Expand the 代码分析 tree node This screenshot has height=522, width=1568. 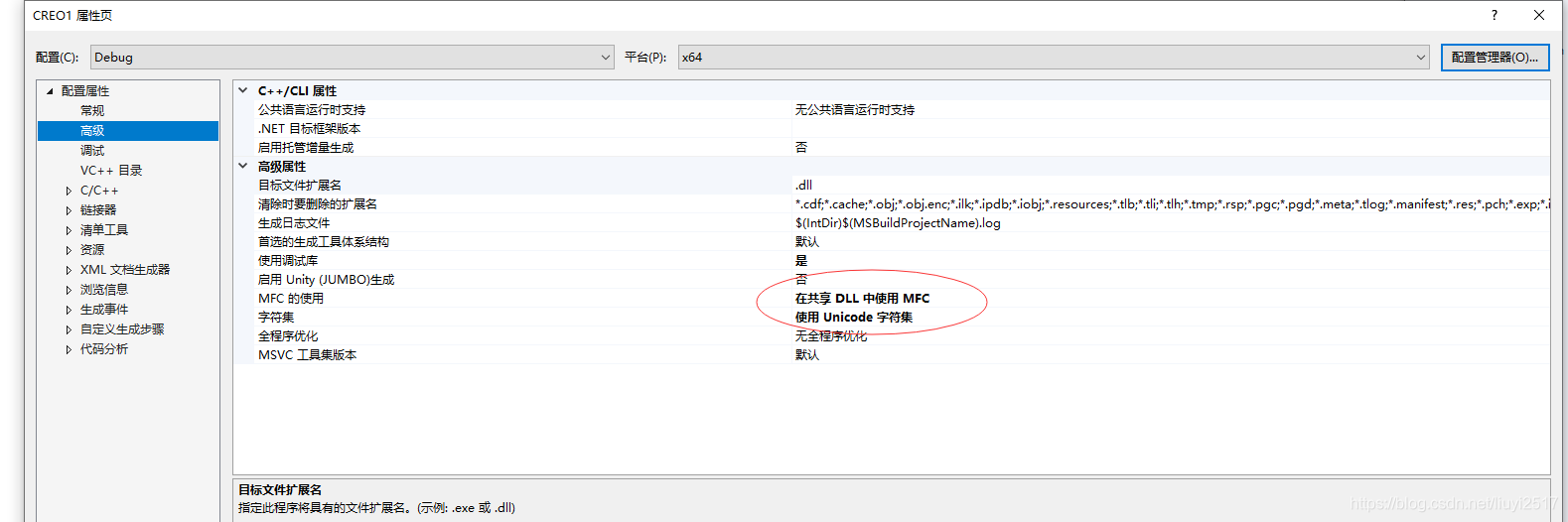pos(69,349)
